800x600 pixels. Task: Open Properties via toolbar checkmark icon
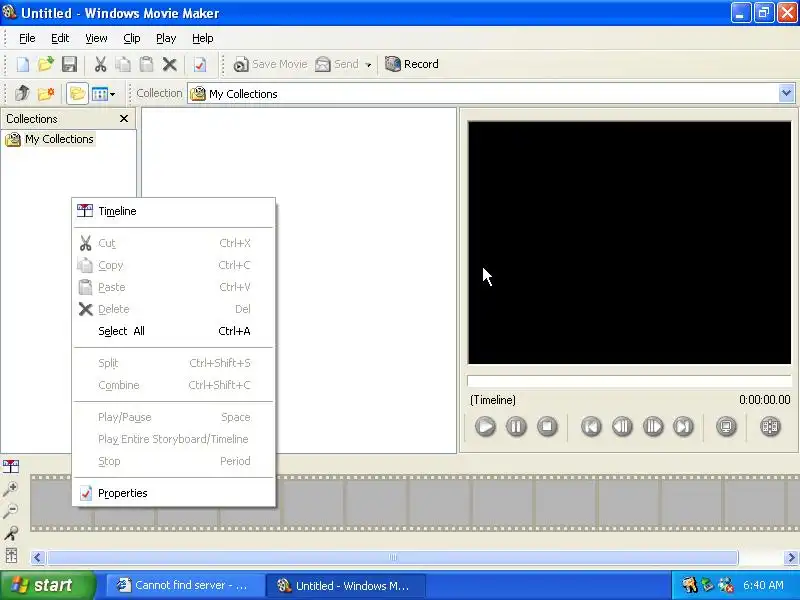click(200, 64)
